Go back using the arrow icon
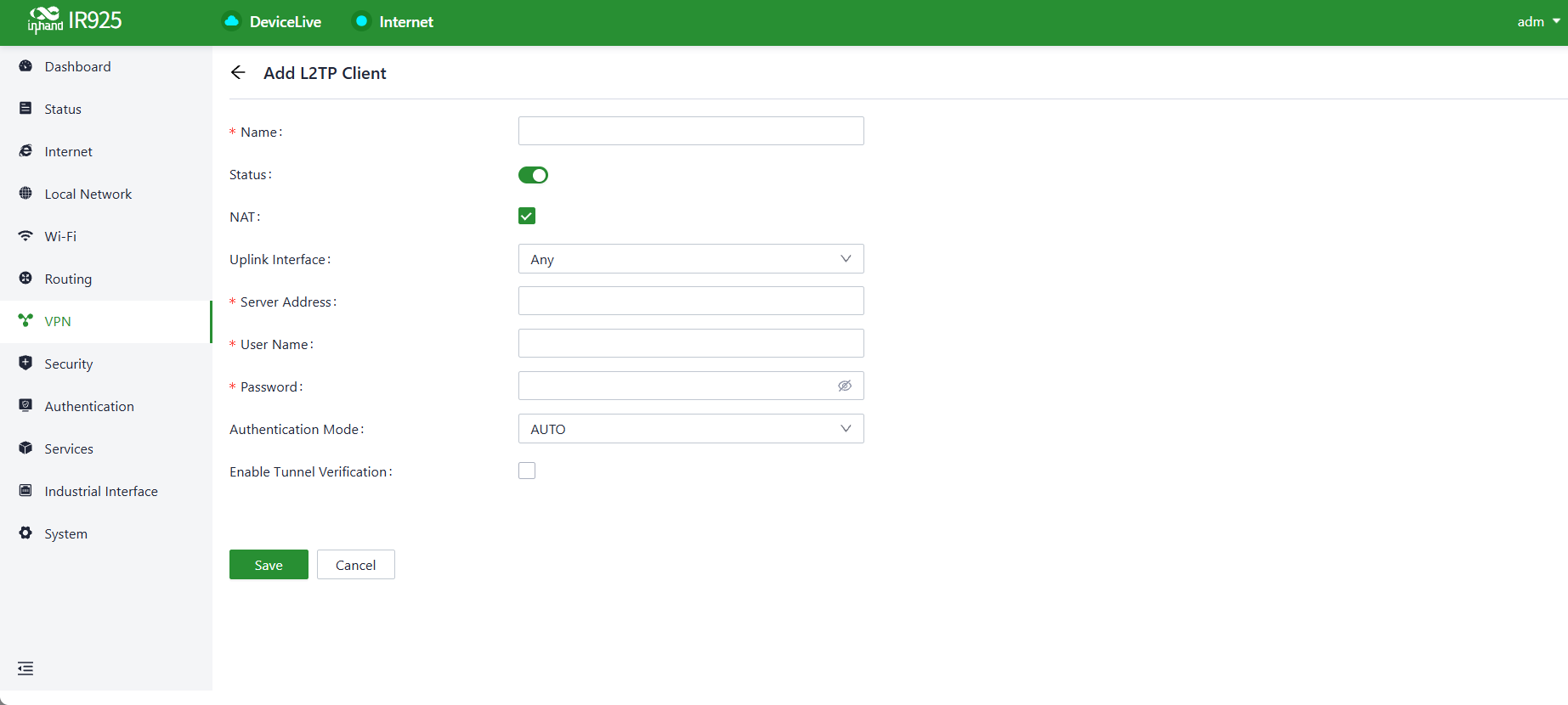The width and height of the screenshot is (1568, 705). tap(238, 73)
